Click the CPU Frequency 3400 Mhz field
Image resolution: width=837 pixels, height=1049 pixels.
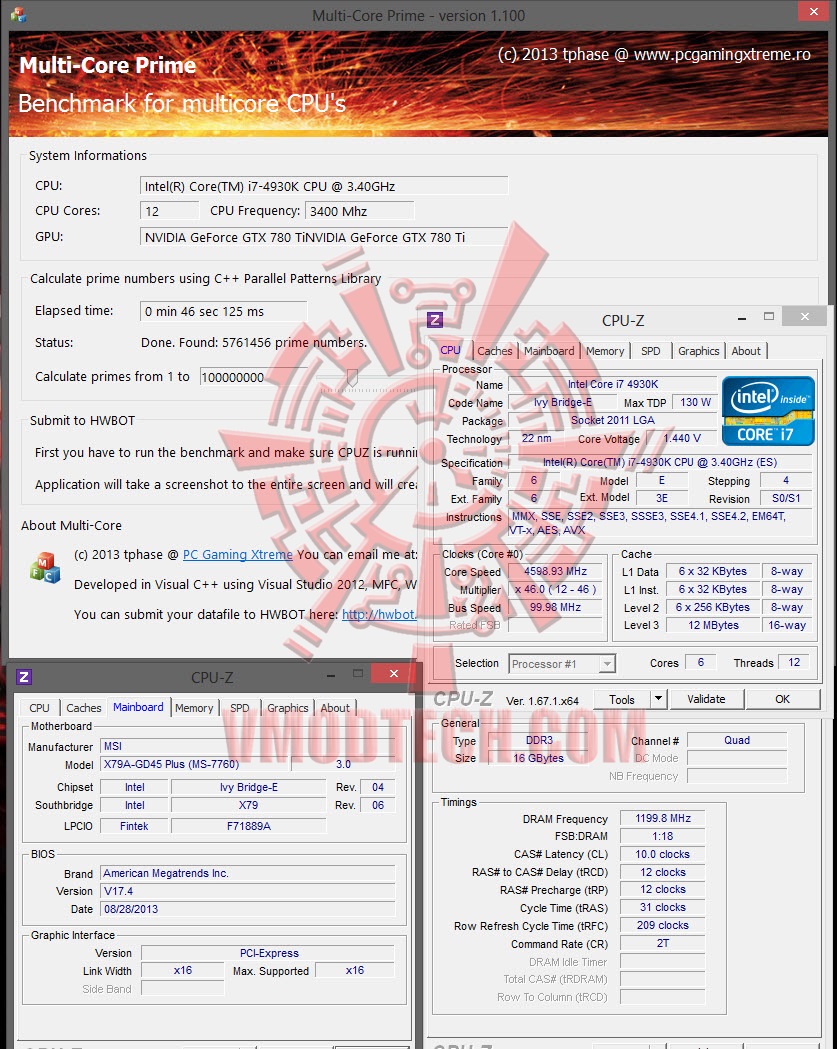coord(359,211)
